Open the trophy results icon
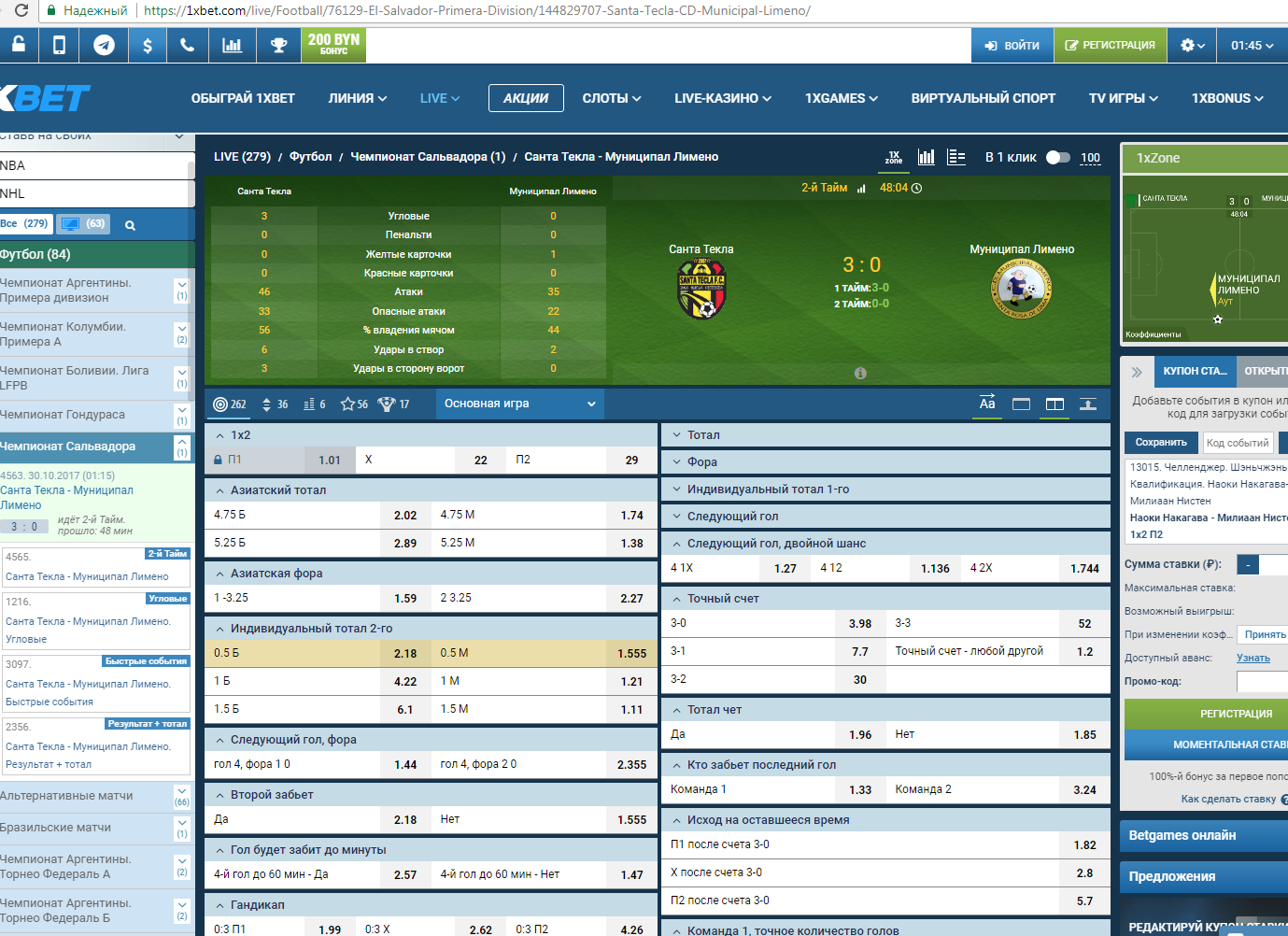Viewport: 1288px width, 936px height. coord(278,44)
